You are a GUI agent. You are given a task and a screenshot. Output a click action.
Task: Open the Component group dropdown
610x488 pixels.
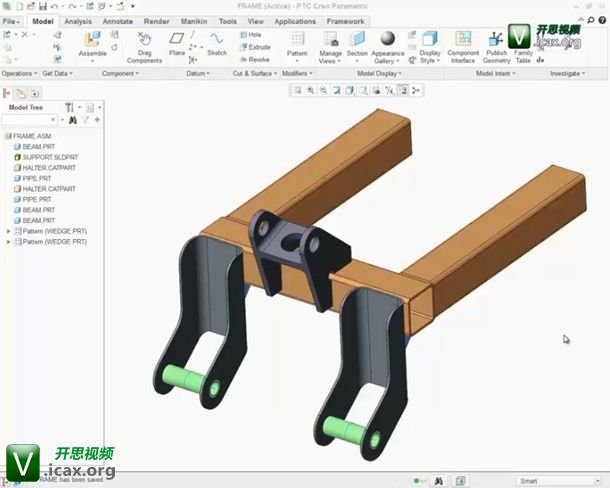[x=120, y=74]
